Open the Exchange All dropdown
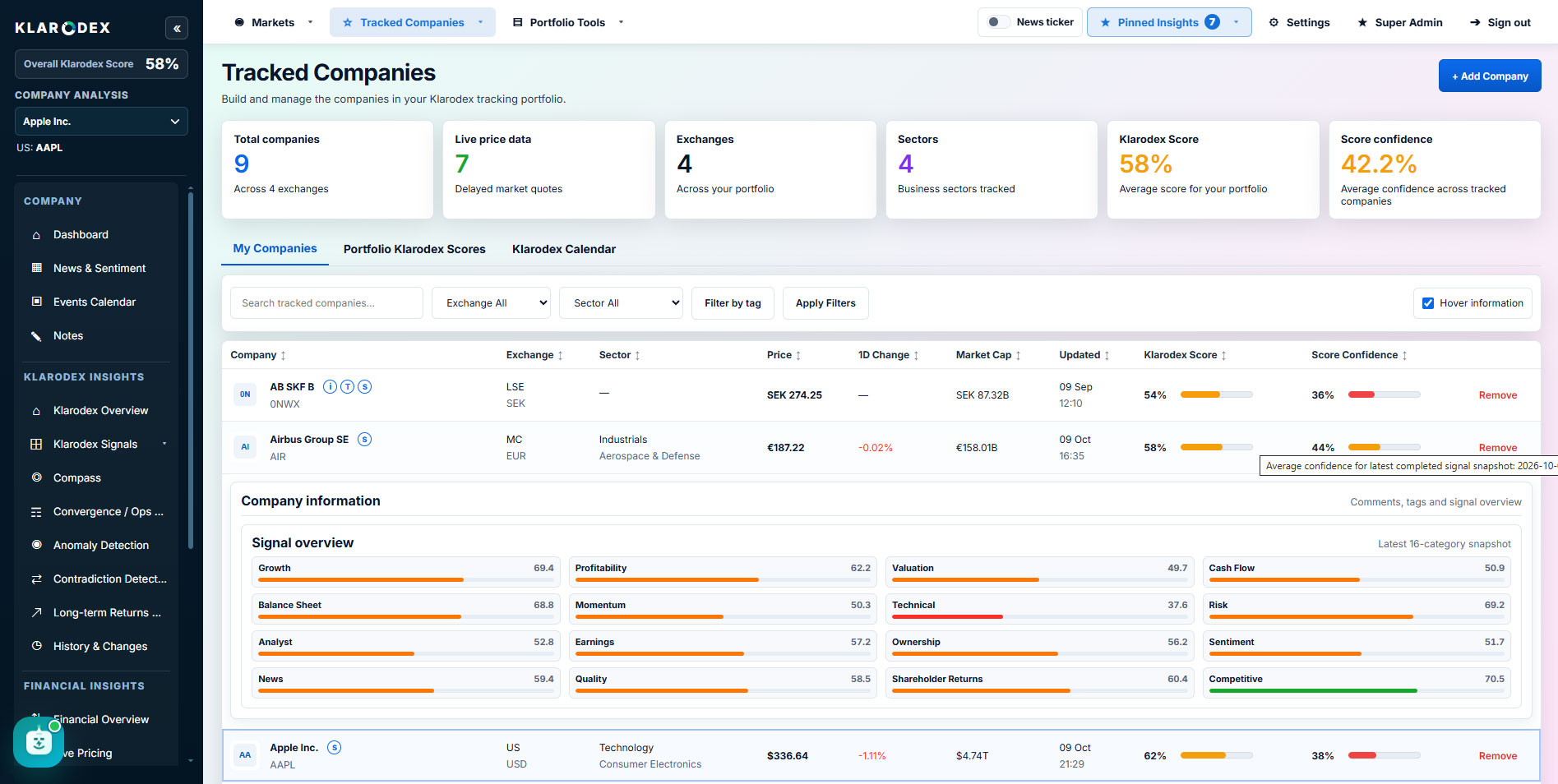Screen dimensions: 1558x784 491,303
